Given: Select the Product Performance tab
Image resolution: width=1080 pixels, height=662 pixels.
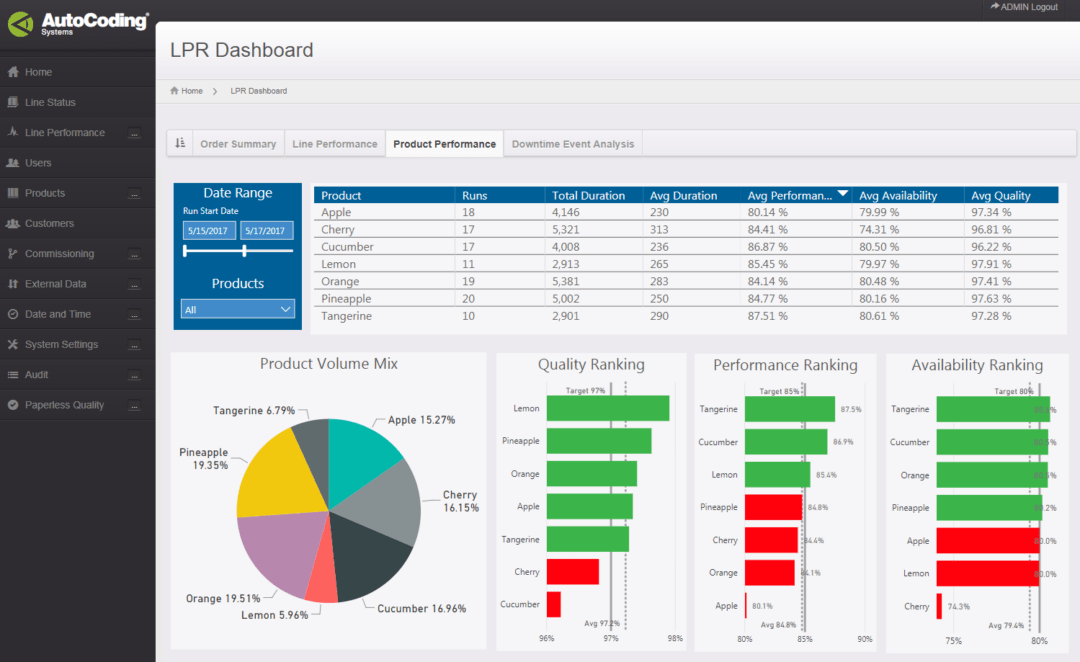Looking at the screenshot, I should click(x=444, y=144).
